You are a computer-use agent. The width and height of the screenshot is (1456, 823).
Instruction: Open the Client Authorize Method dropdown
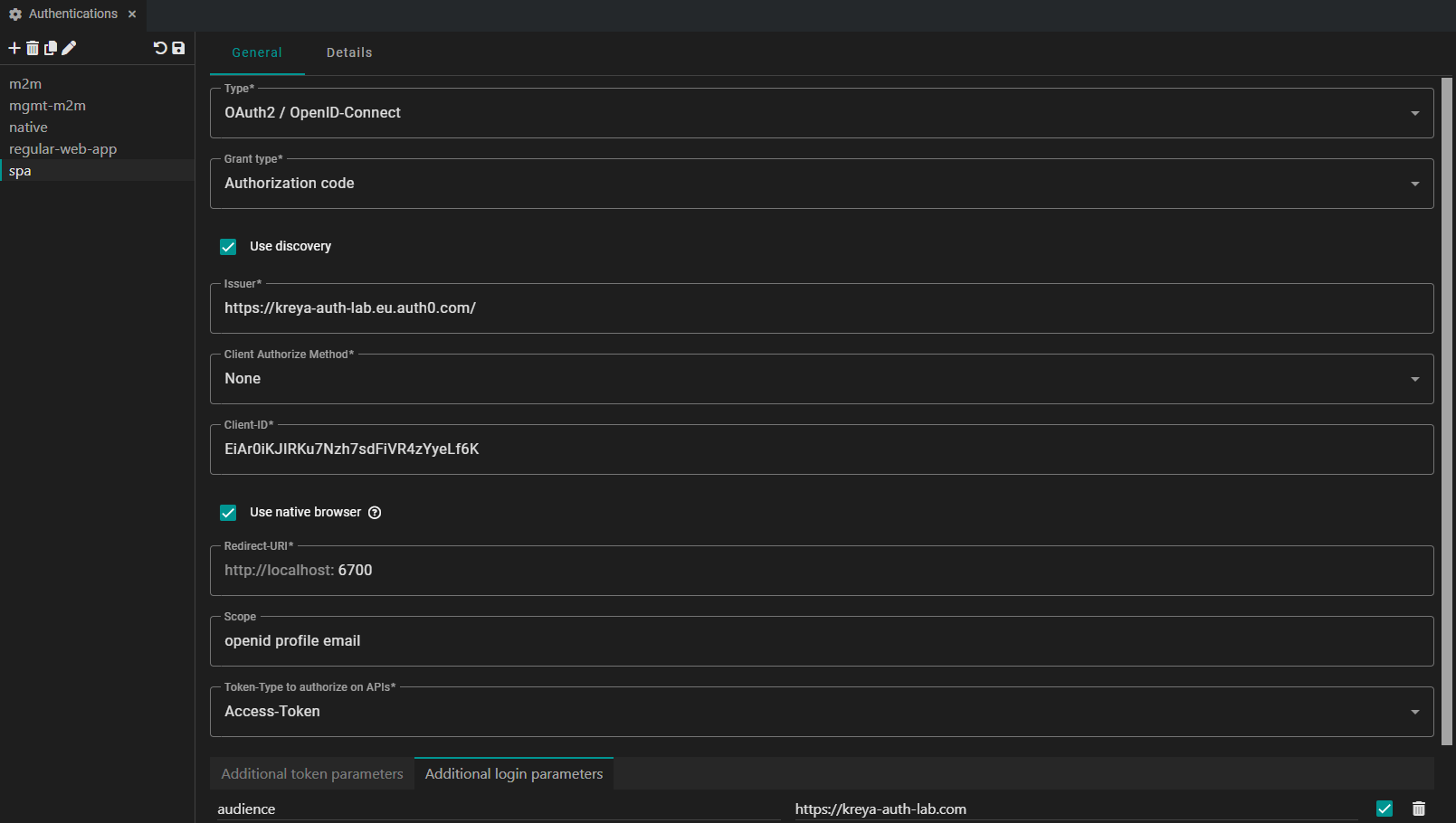[821, 379]
